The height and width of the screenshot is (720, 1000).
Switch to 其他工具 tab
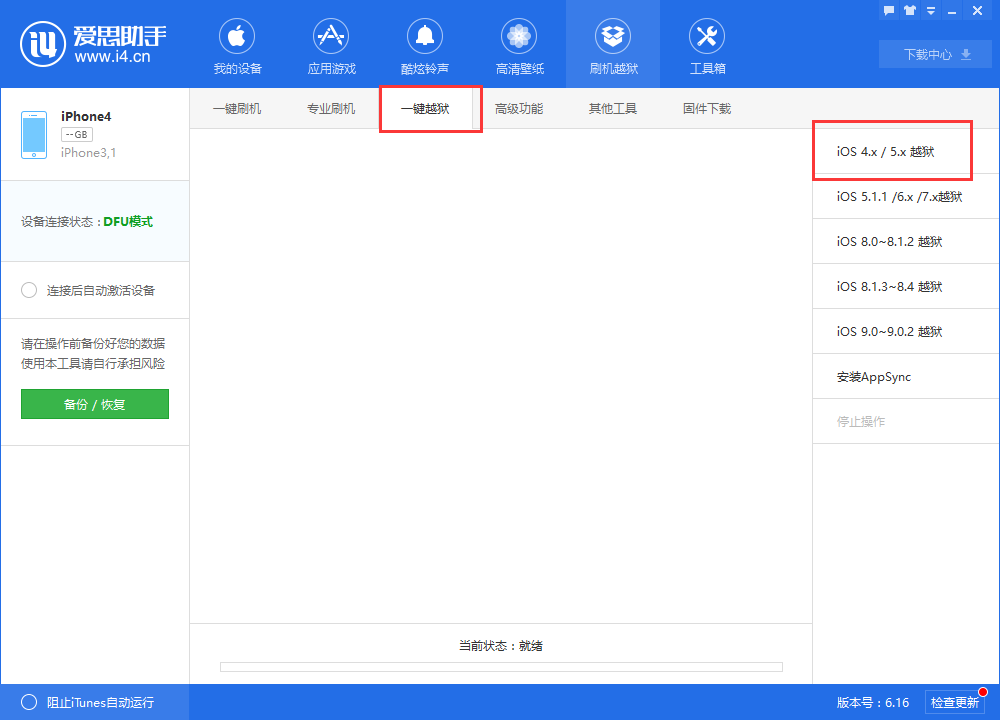(613, 108)
